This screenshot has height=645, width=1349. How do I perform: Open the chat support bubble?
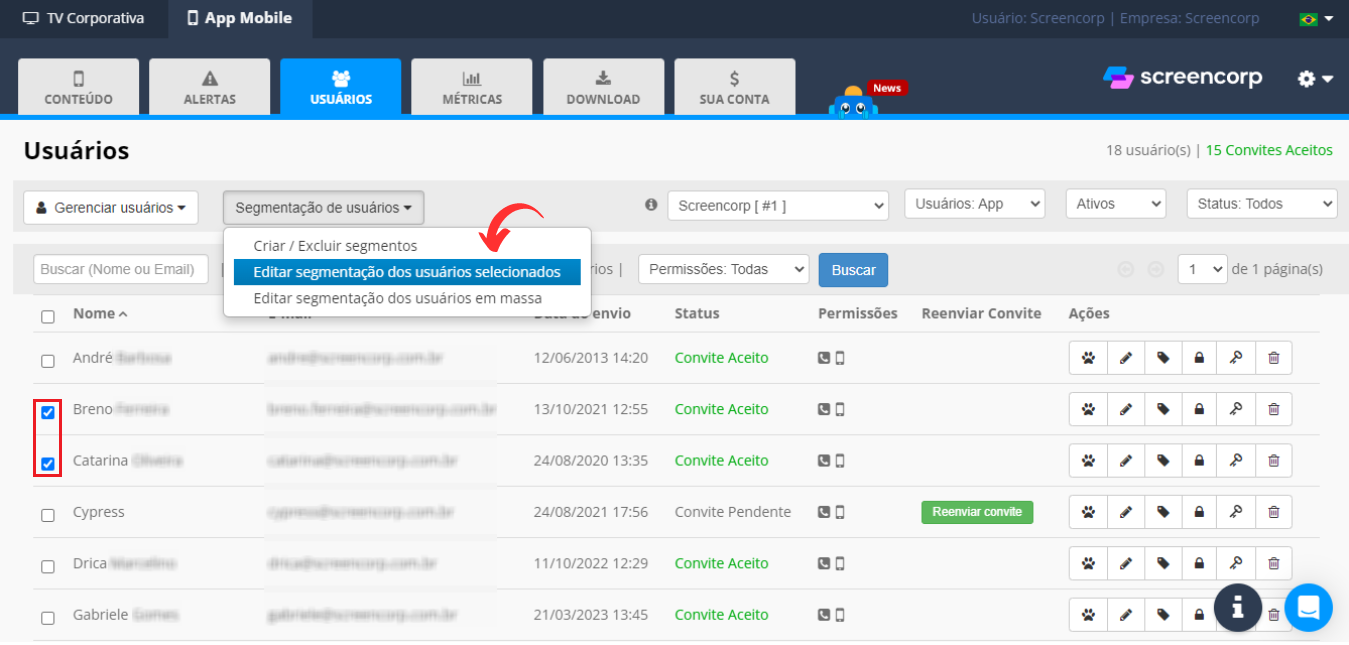pos(1308,607)
